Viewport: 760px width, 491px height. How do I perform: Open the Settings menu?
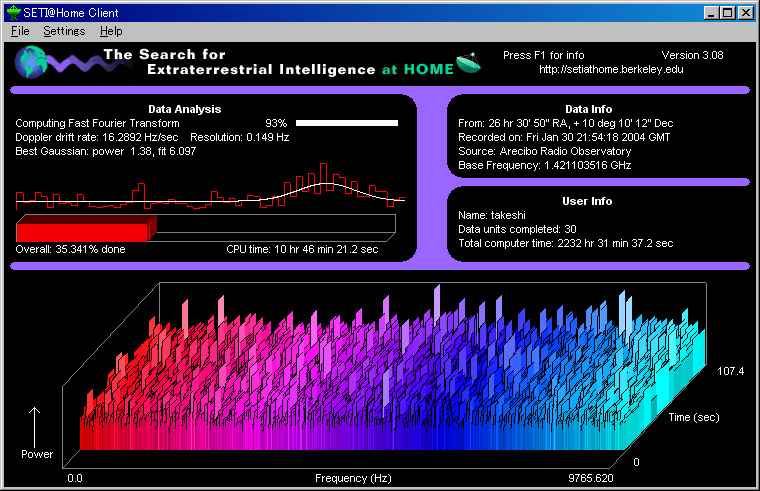click(64, 31)
